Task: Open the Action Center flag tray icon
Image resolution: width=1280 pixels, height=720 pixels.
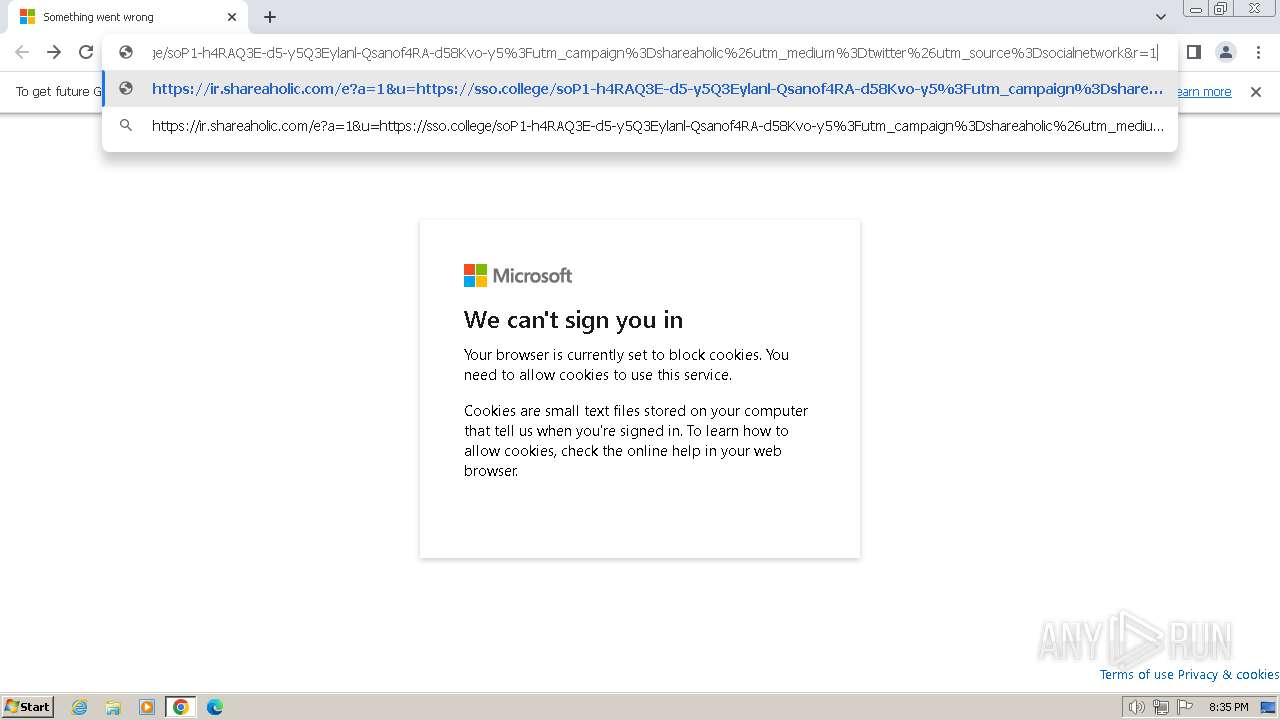Action: [x=1185, y=707]
